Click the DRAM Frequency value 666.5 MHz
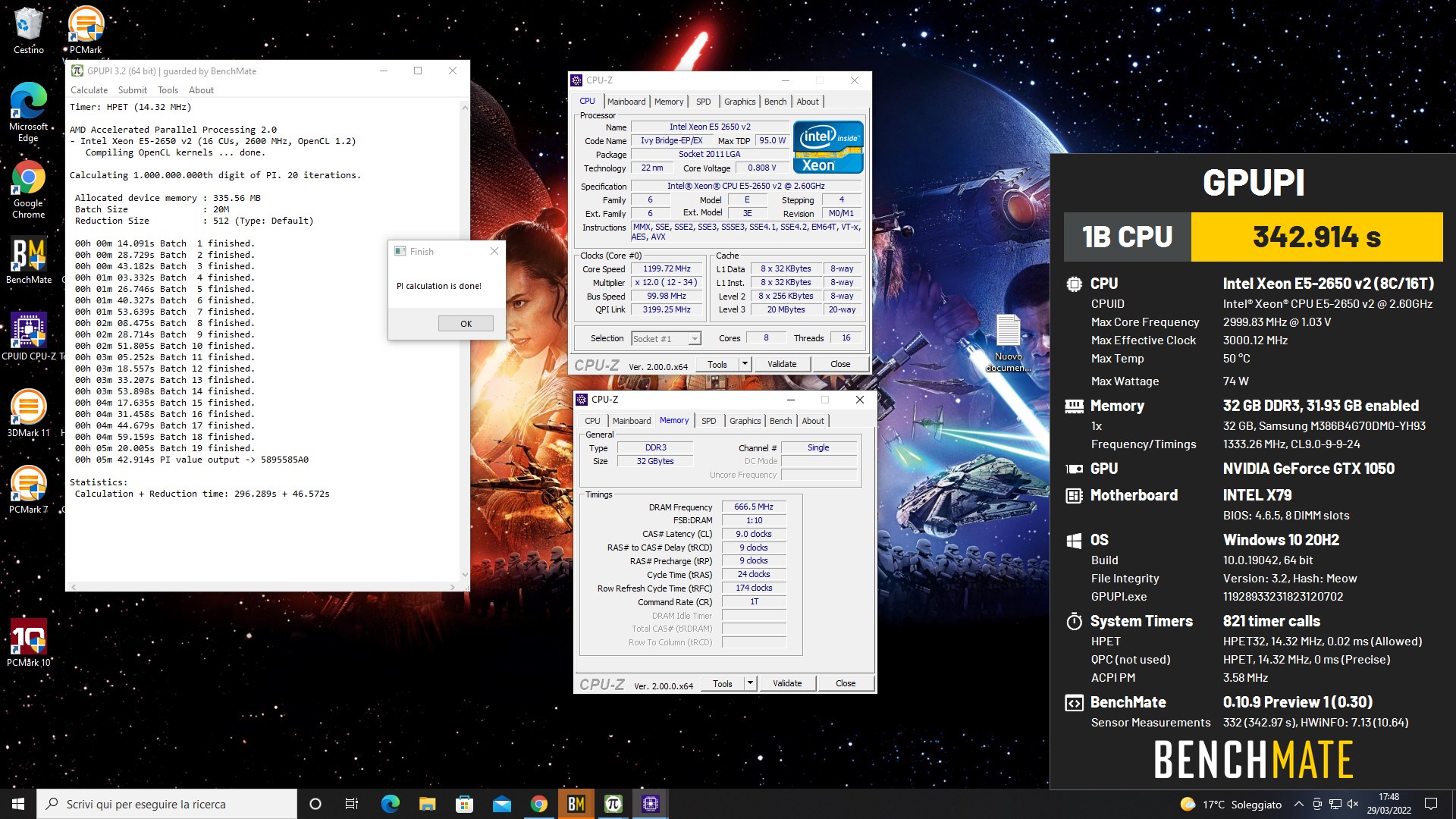This screenshot has height=819, width=1456. point(754,507)
